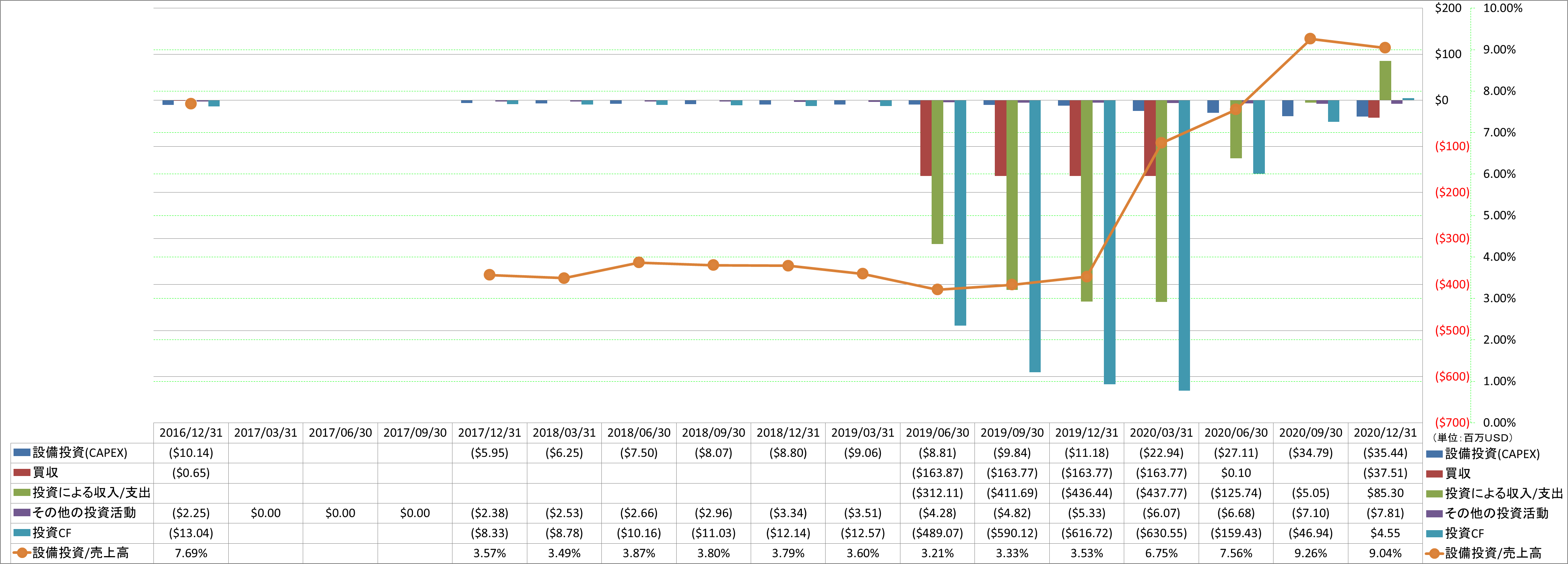Select the 2017/06/30 column header
The image size is (1568, 564).
(x=340, y=432)
